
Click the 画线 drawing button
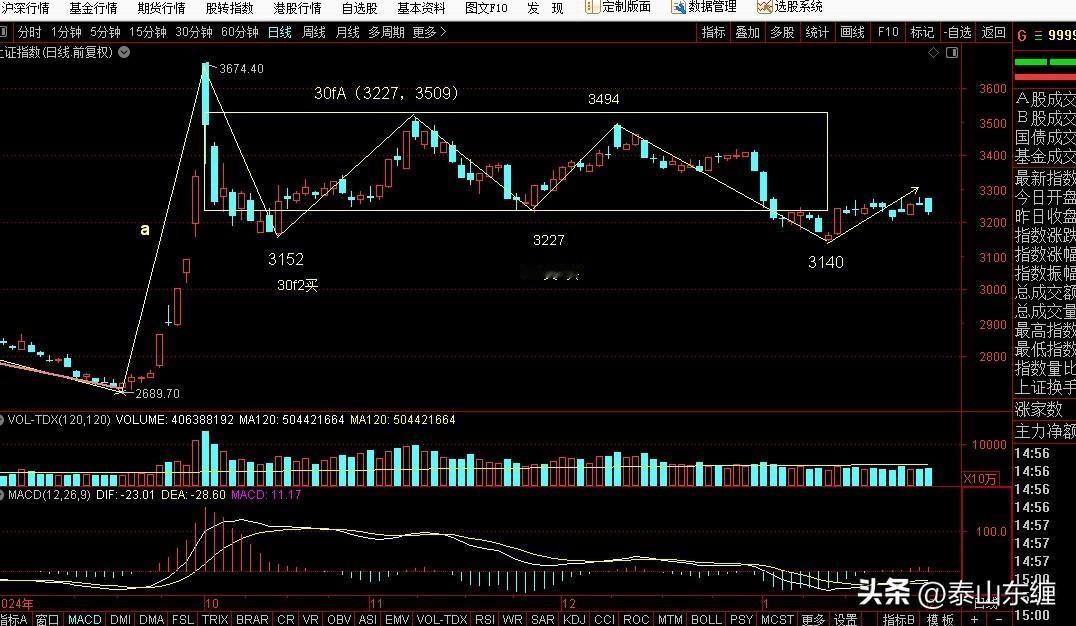click(x=852, y=32)
